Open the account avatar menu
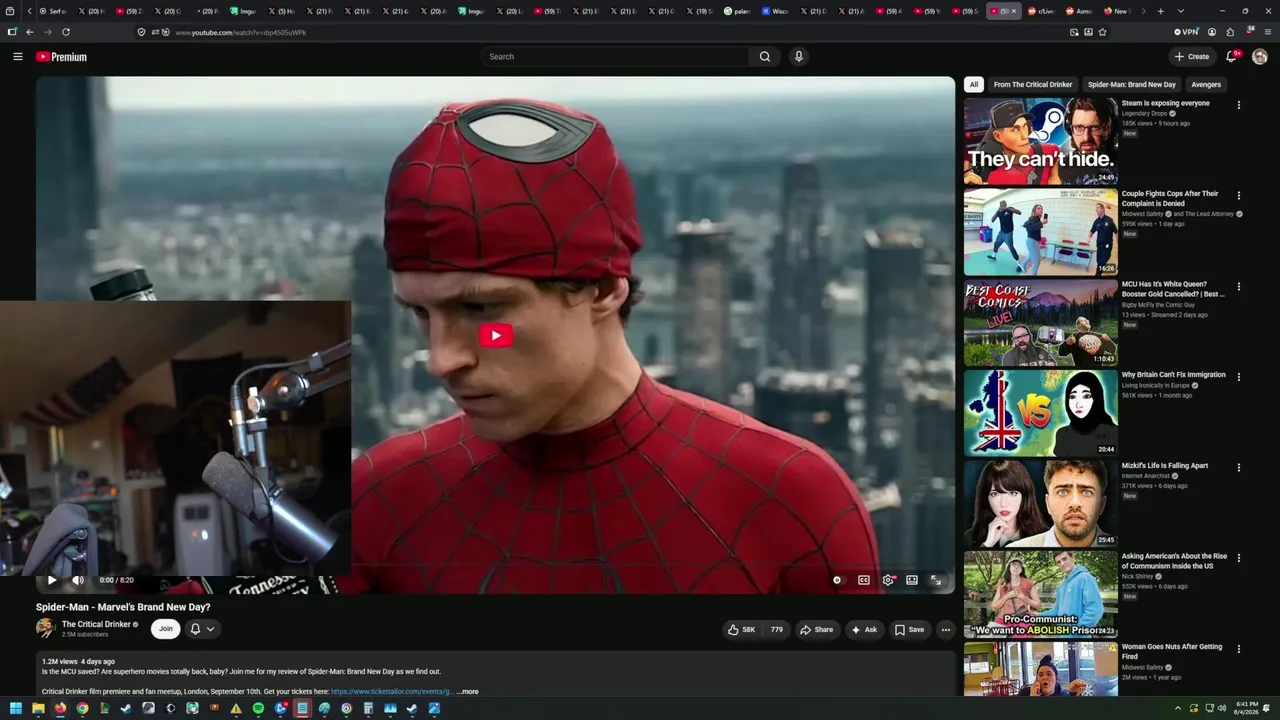The width and height of the screenshot is (1280, 720). point(1260,57)
